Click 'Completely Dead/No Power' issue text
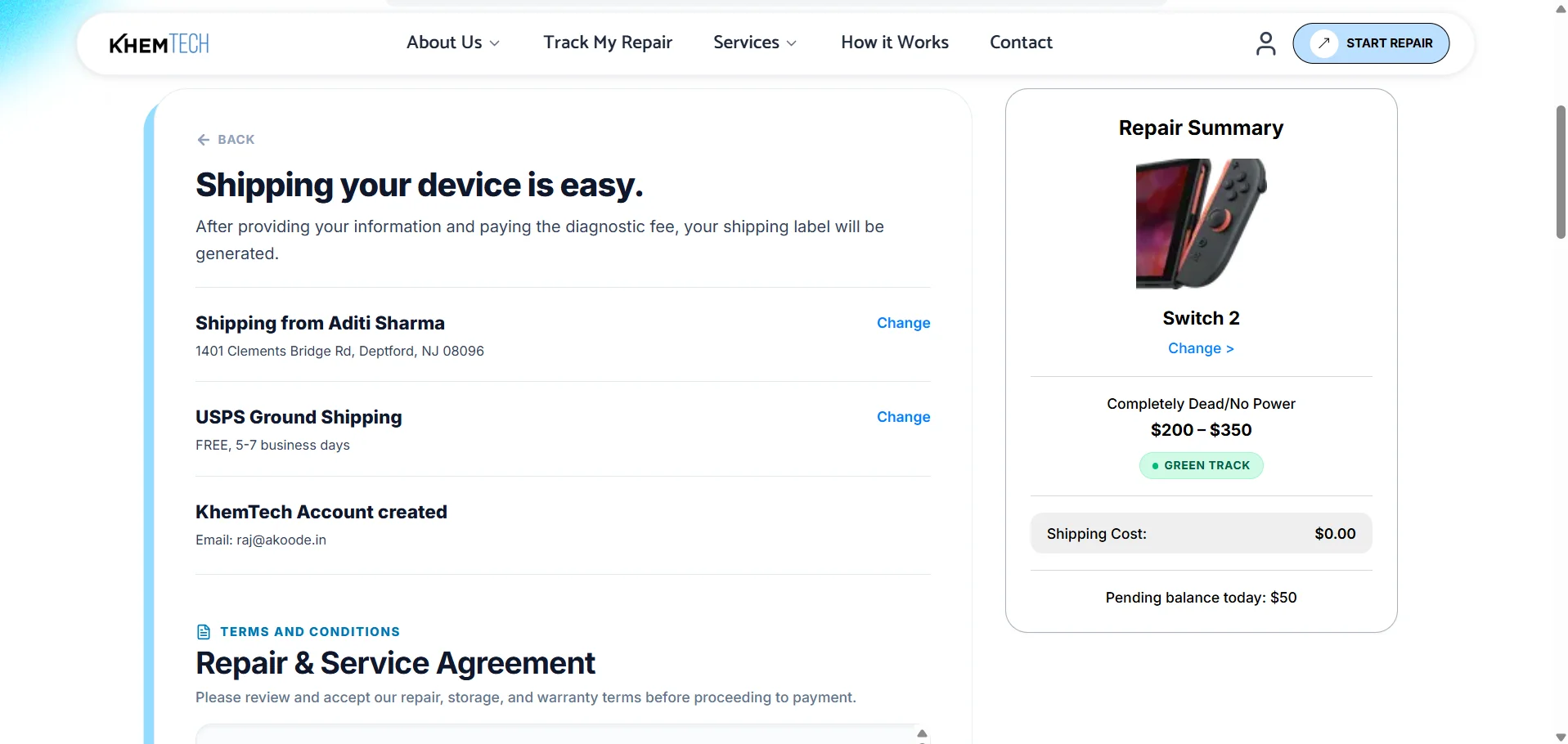 point(1201,404)
